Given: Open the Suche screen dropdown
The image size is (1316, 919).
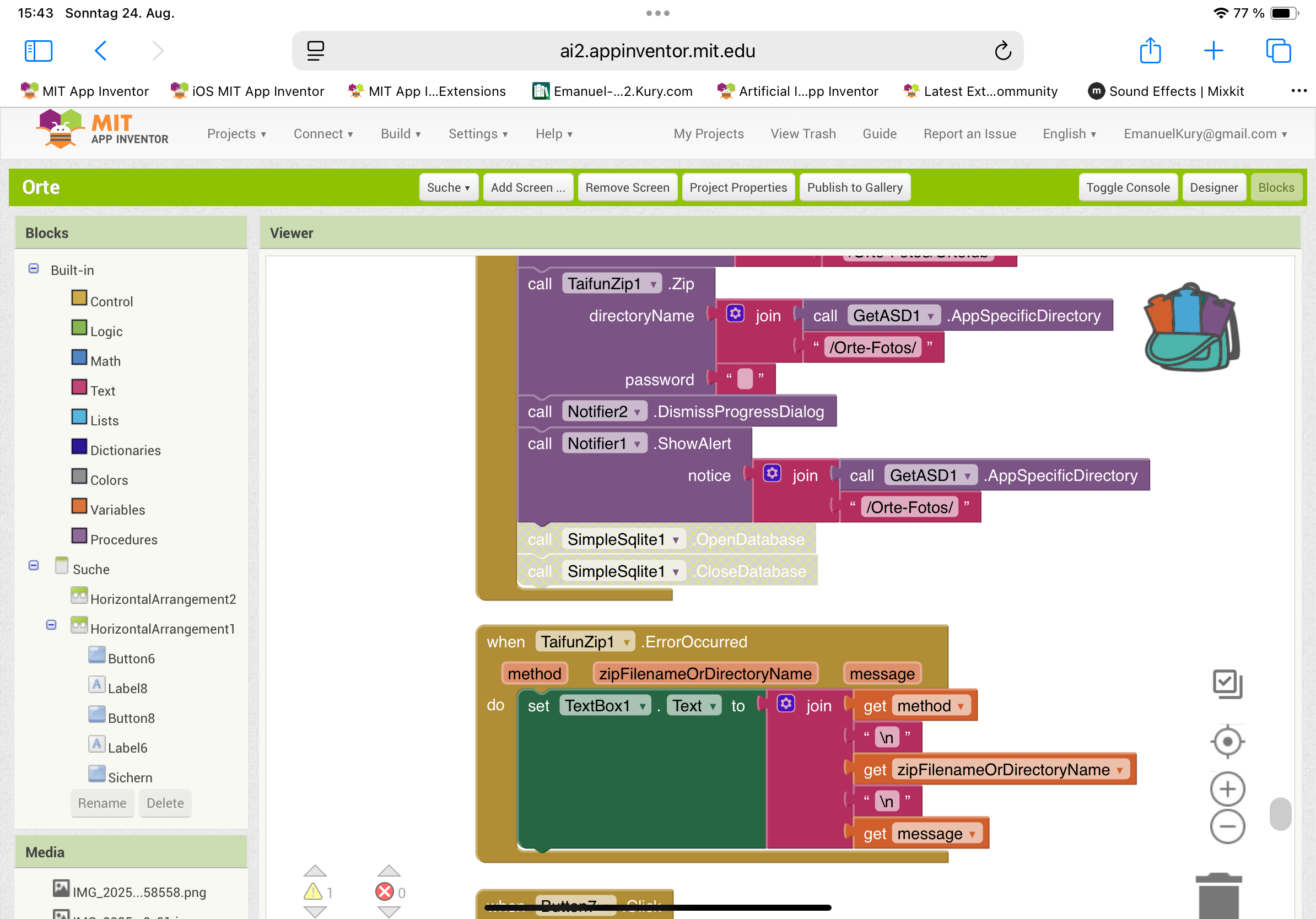Looking at the screenshot, I should (448, 187).
